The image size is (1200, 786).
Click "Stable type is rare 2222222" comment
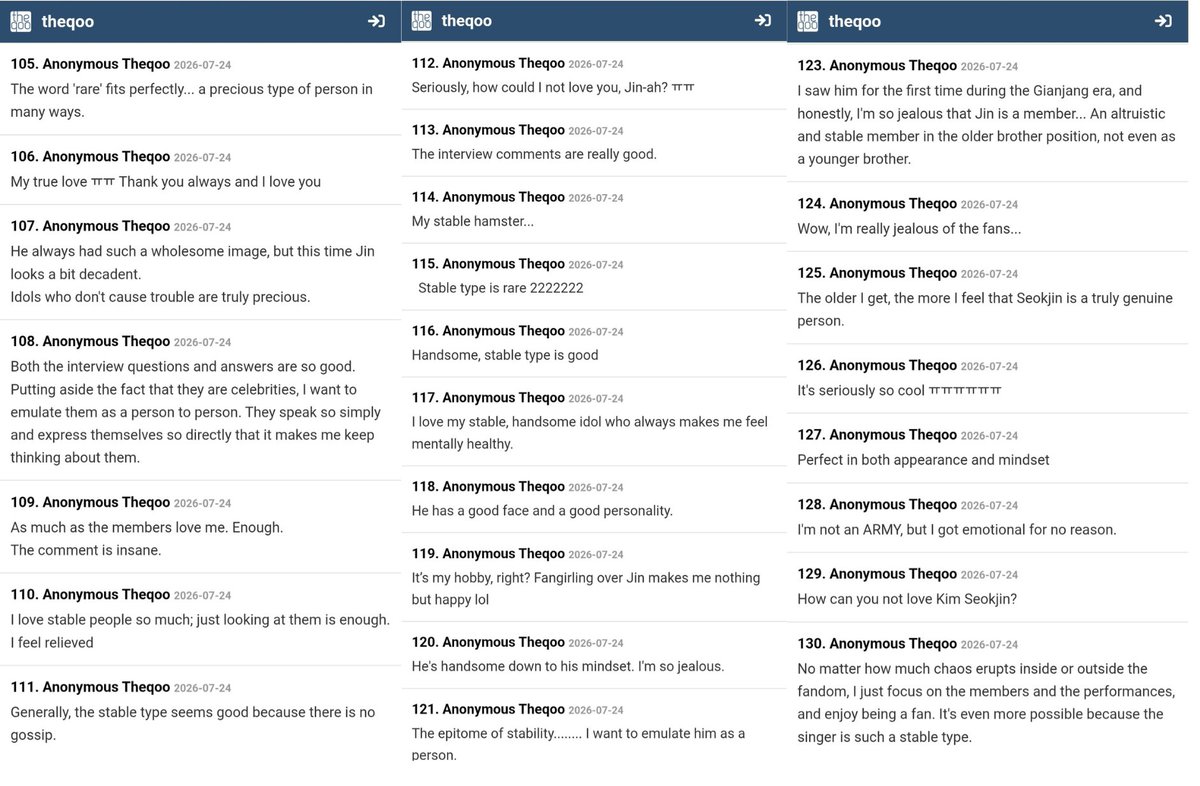tap(501, 288)
